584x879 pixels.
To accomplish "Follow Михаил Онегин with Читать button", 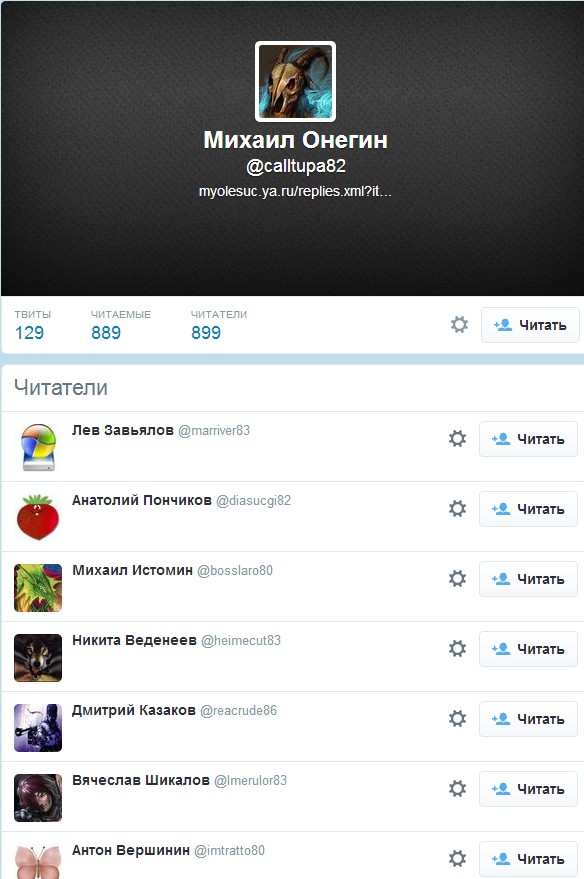I will [530, 325].
